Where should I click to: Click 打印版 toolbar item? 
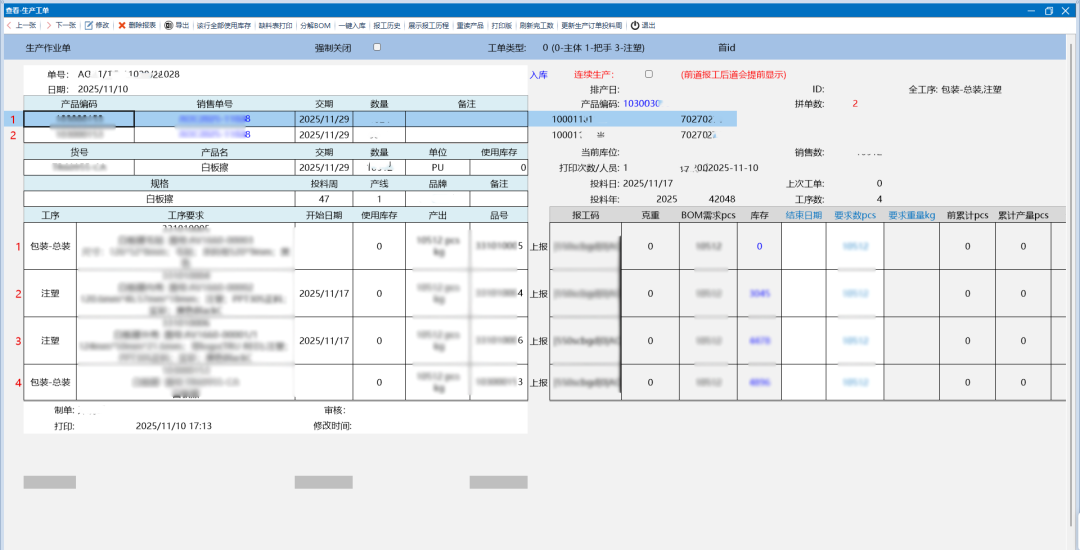[x=501, y=25]
